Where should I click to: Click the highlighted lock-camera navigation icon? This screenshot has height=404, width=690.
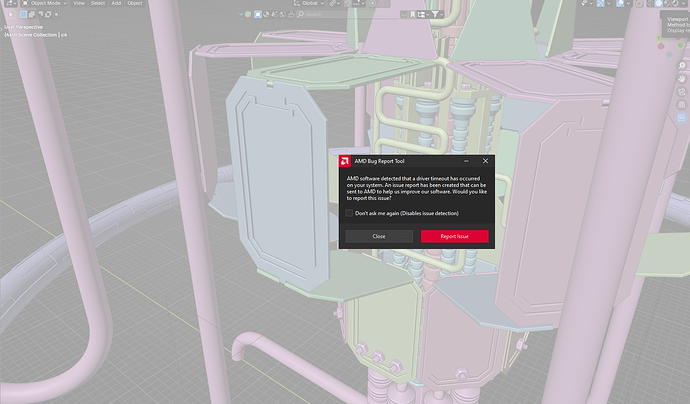pos(682,118)
